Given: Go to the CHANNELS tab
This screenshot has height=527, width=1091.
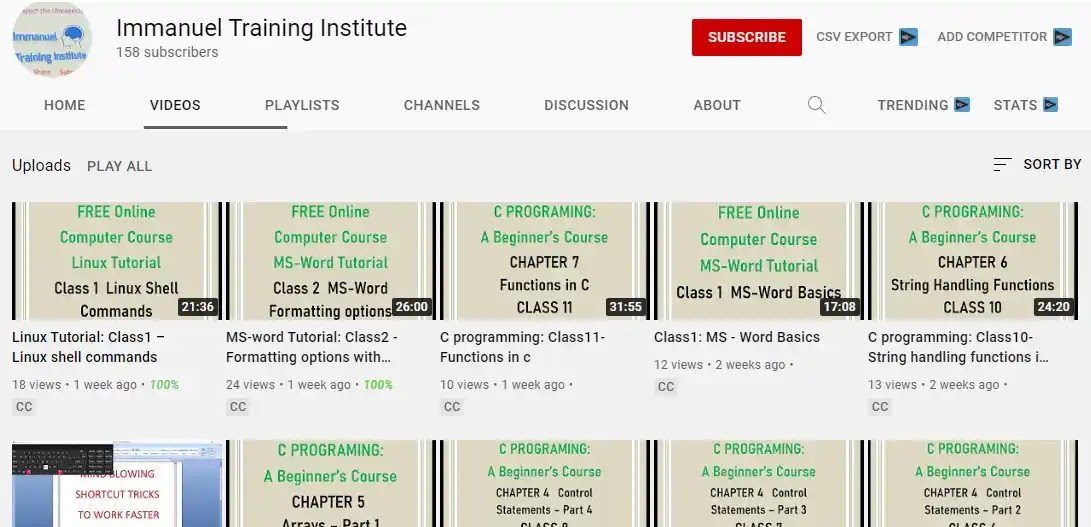Looking at the screenshot, I should (x=442, y=105).
